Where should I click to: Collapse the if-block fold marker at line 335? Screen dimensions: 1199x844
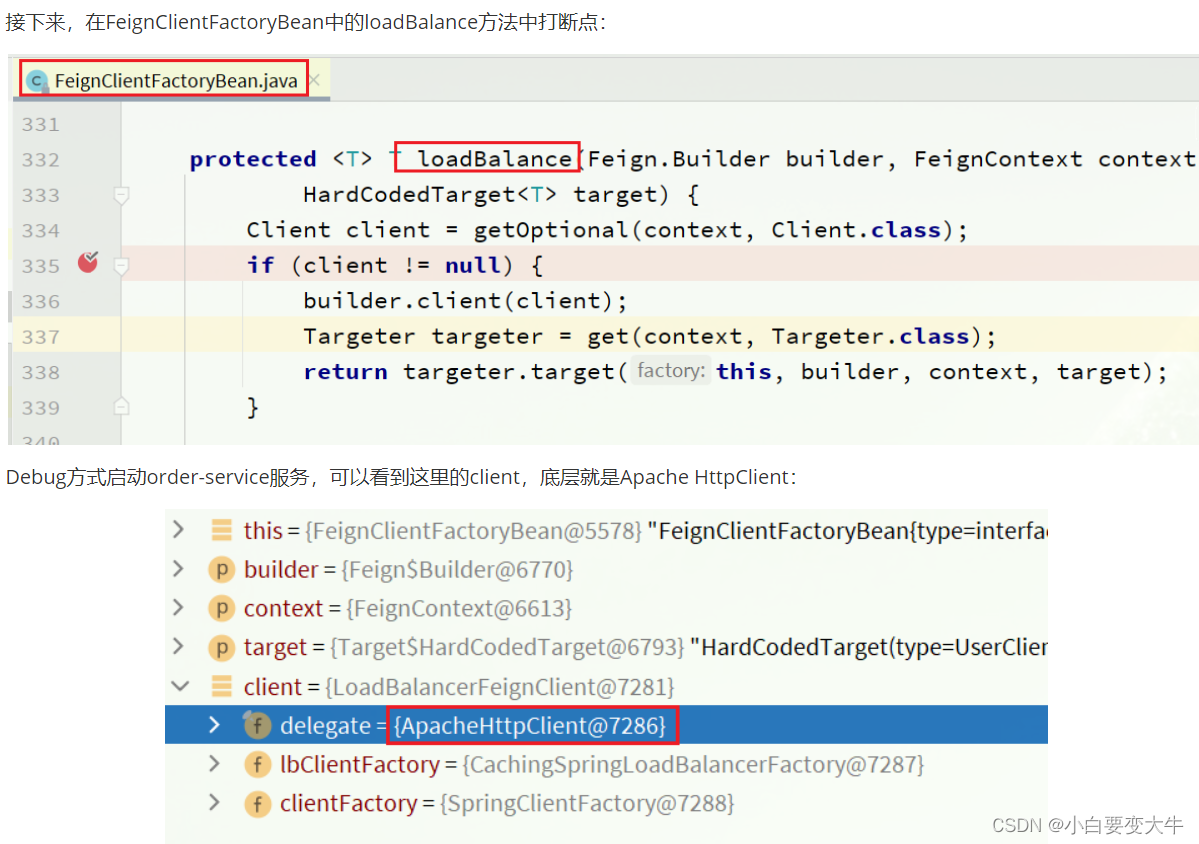(x=121, y=266)
